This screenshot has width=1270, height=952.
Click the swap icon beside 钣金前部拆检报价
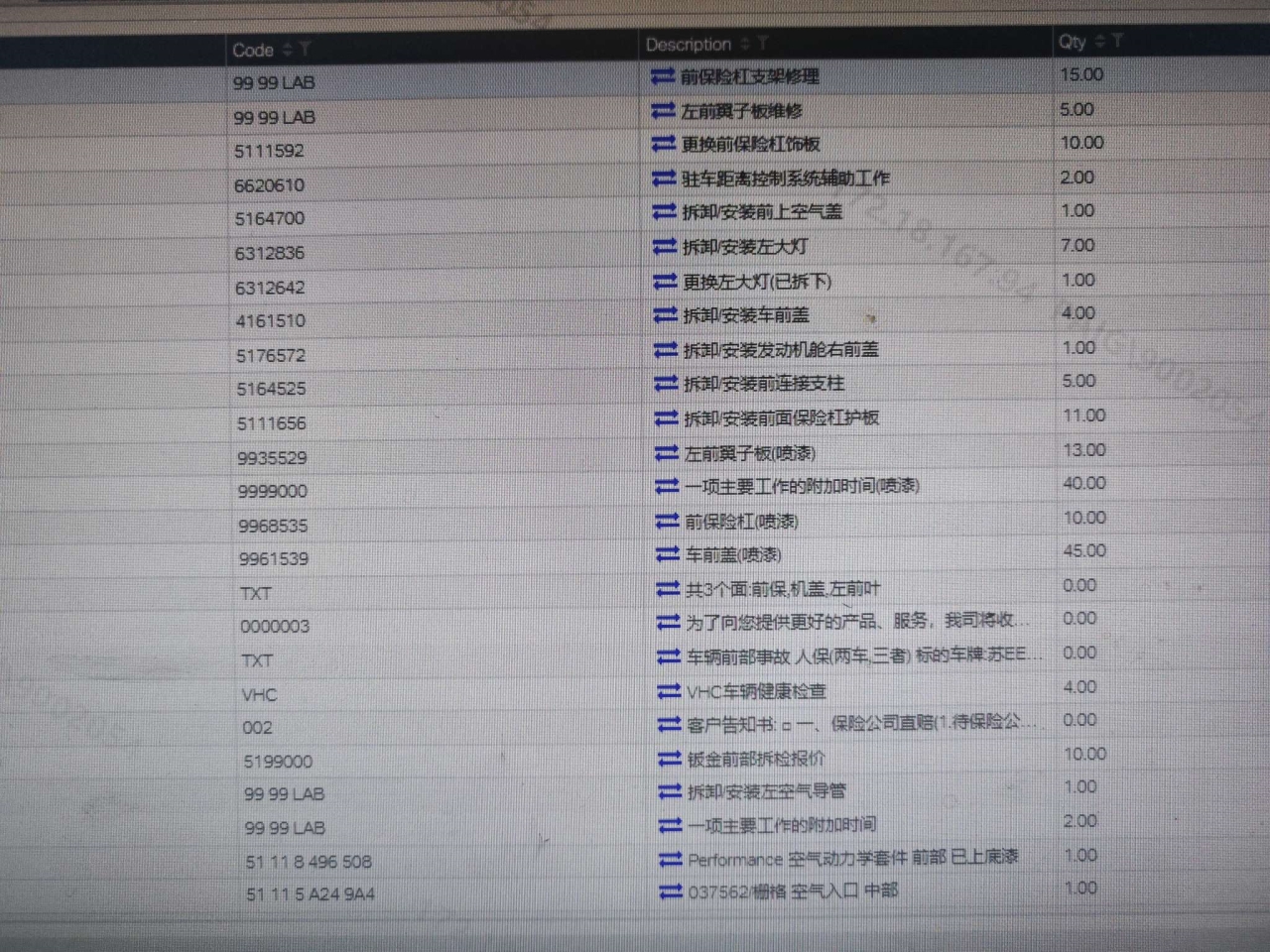670,760
